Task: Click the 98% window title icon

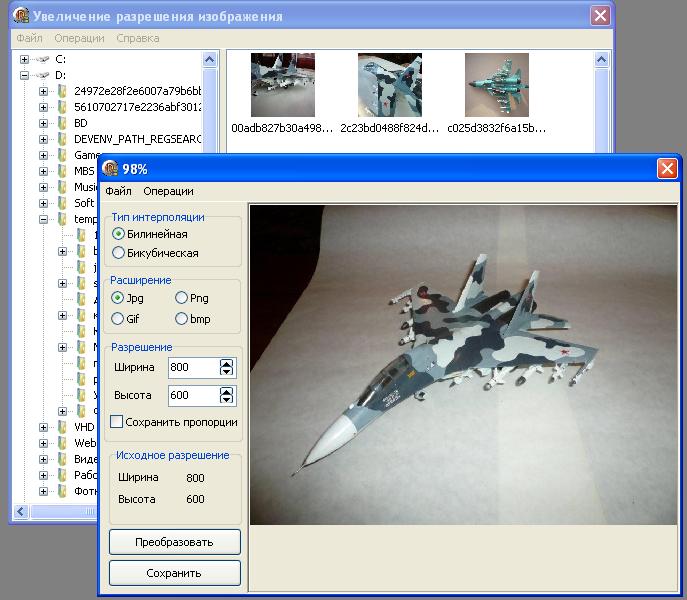Action: (x=110, y=168)
